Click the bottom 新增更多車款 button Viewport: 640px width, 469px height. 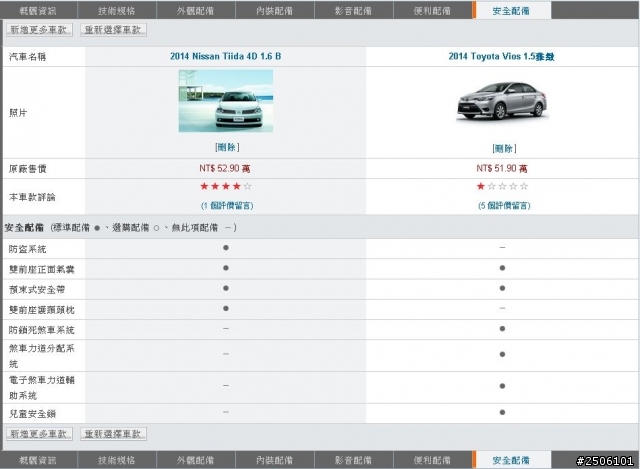coord(39,433)
